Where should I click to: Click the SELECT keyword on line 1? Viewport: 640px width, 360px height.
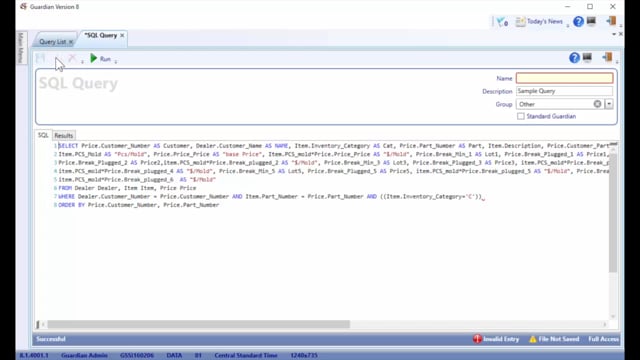click(68, 146)
